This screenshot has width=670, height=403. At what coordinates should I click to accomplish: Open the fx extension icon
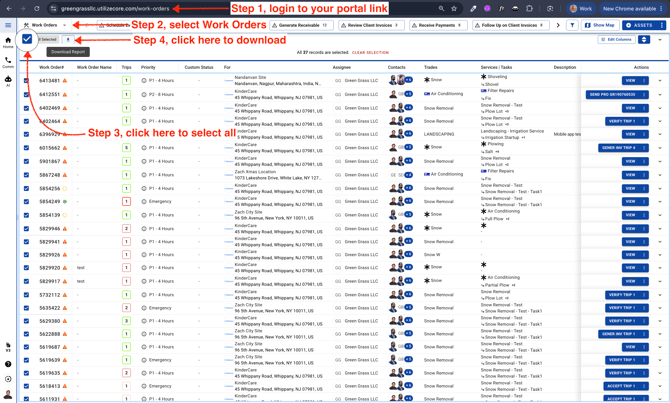(501, 9)
